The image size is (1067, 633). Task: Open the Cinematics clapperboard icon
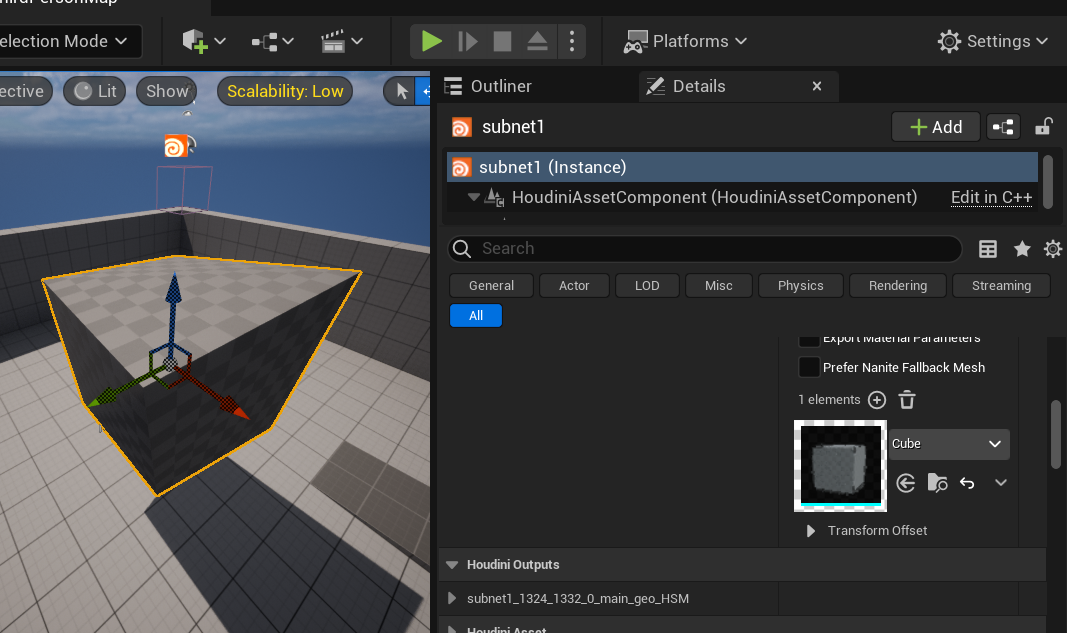click(x=333, y=42)
